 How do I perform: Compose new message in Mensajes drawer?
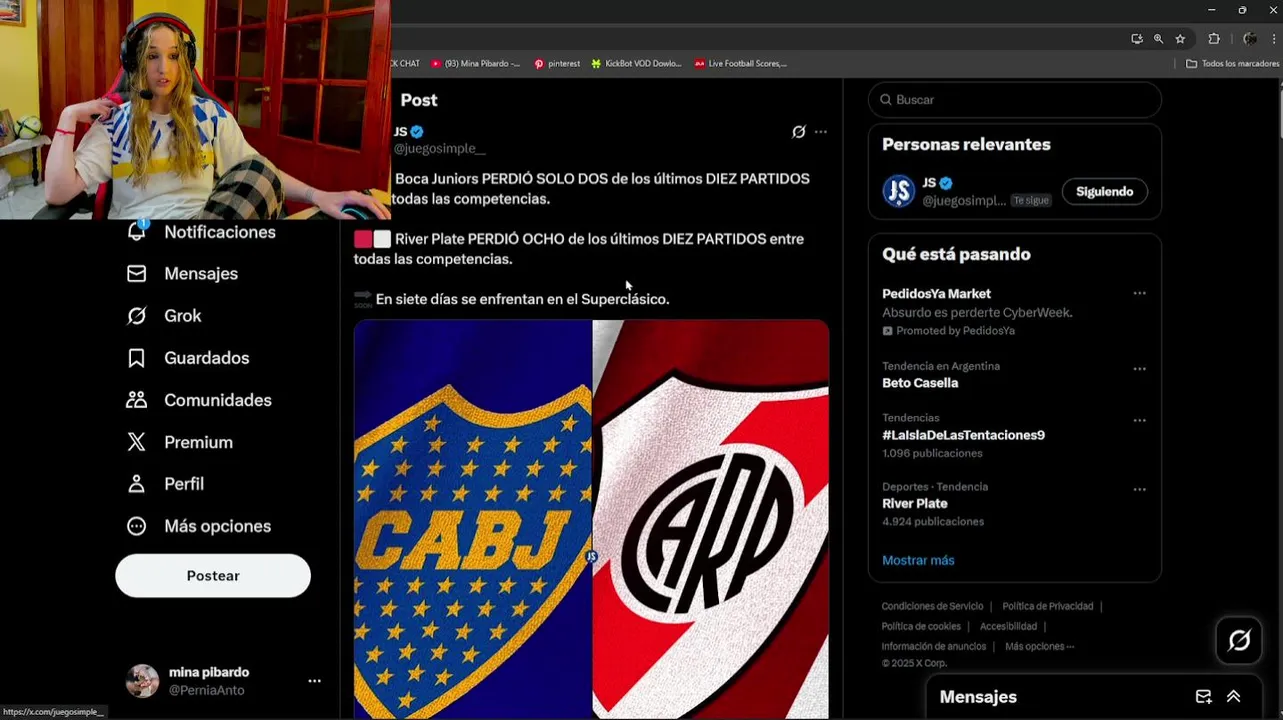pos(1204,697)
